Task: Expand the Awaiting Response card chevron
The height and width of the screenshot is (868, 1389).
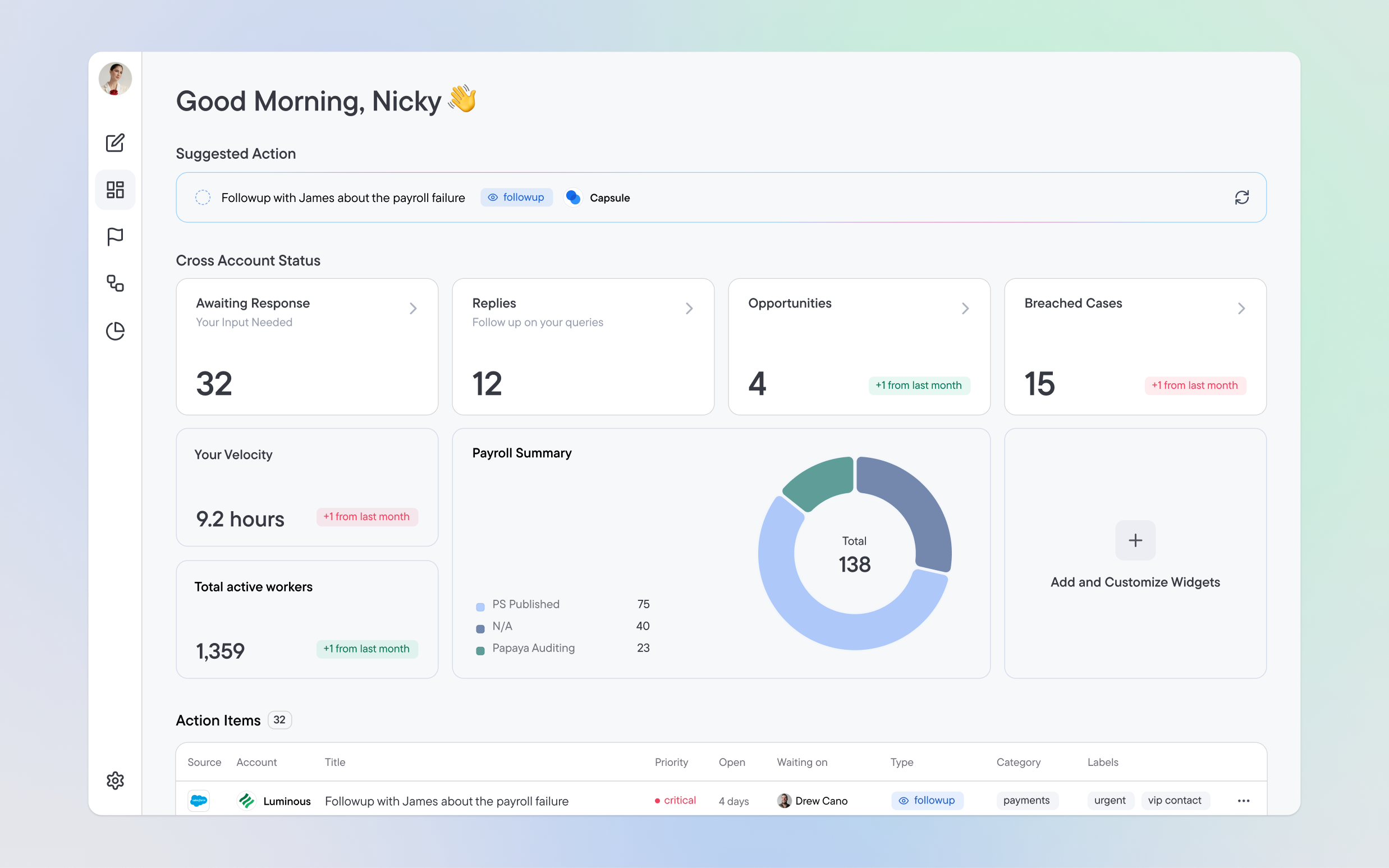Action: point(413,309)
